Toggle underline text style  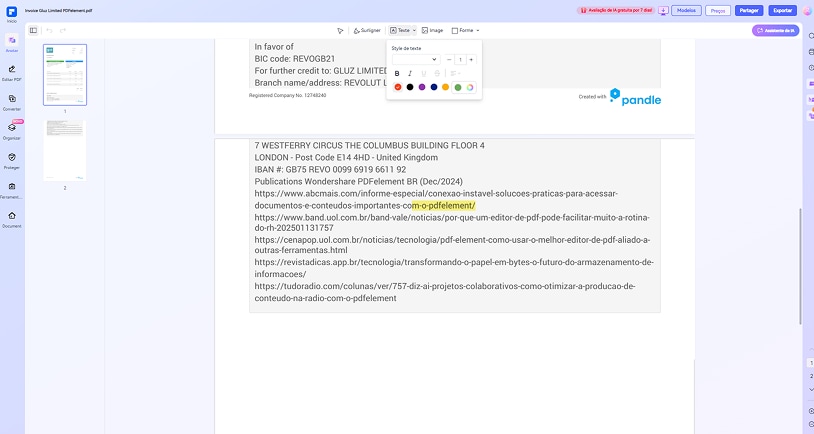point(424,74)
